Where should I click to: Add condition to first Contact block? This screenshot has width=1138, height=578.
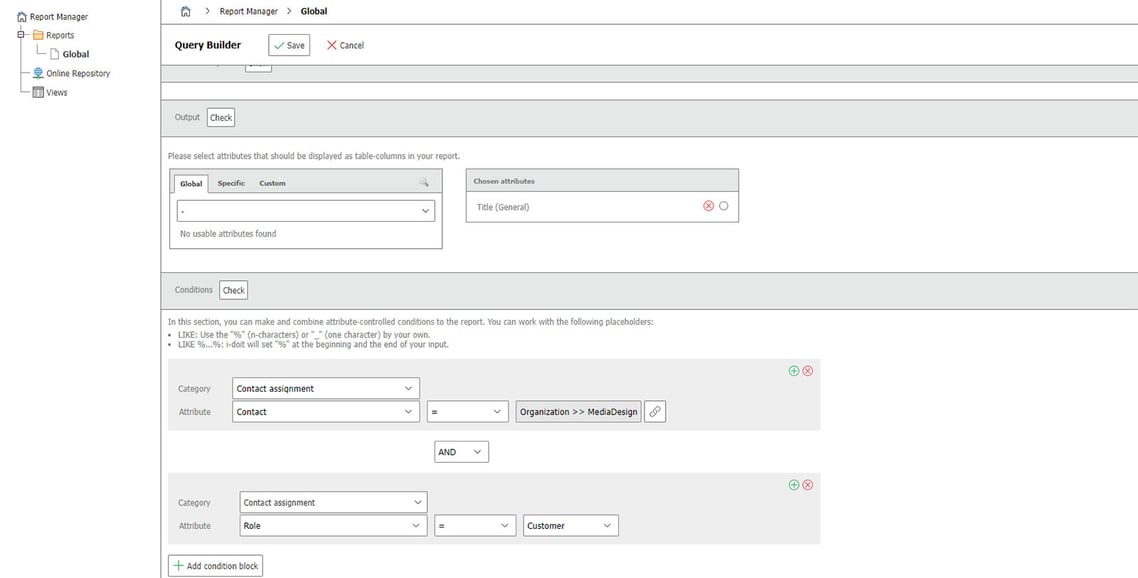point(793,371)
